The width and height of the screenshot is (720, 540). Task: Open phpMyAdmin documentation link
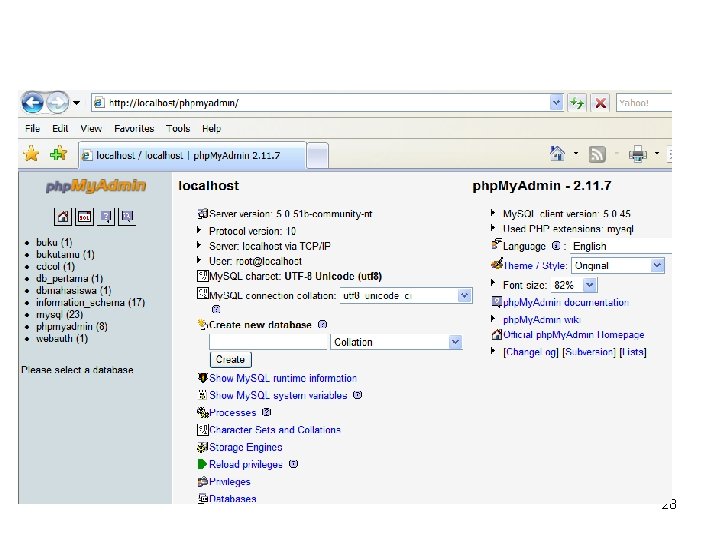click(x=566, y=302)
